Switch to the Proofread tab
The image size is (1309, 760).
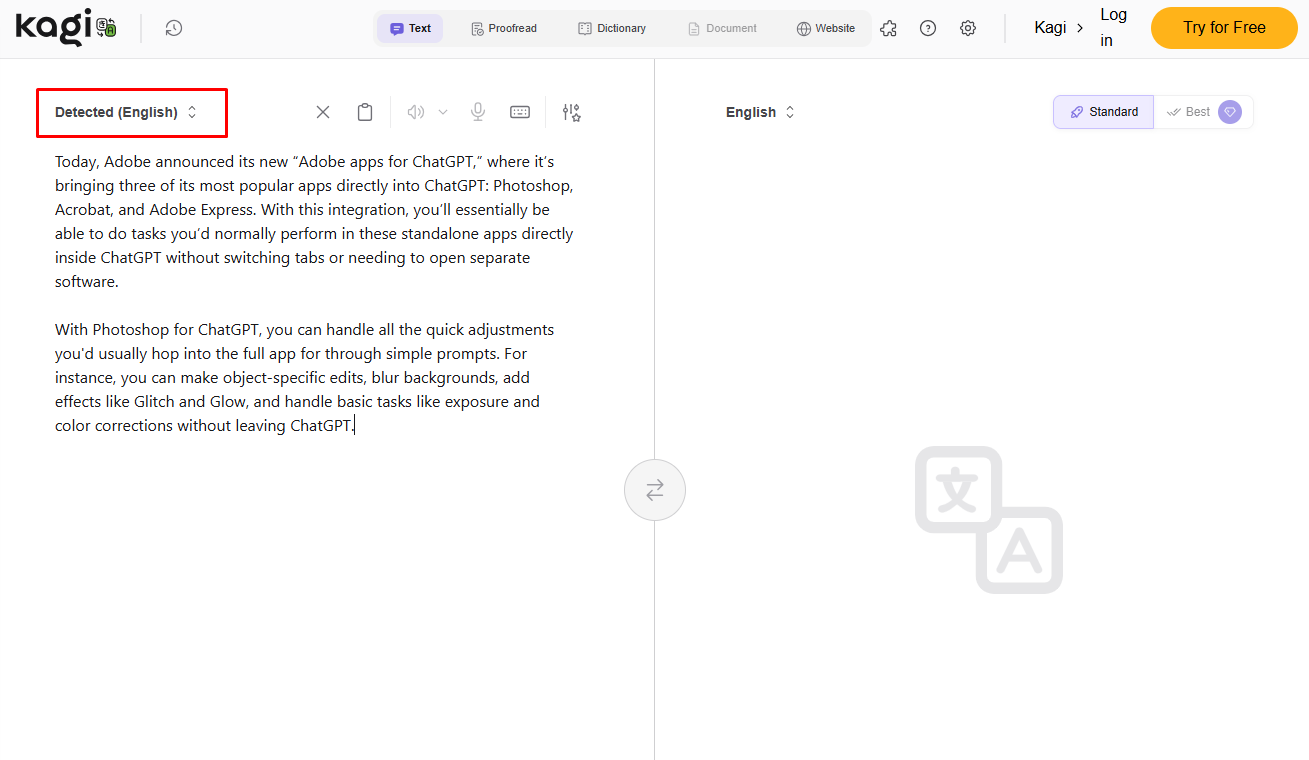click(x=504, y=28)
